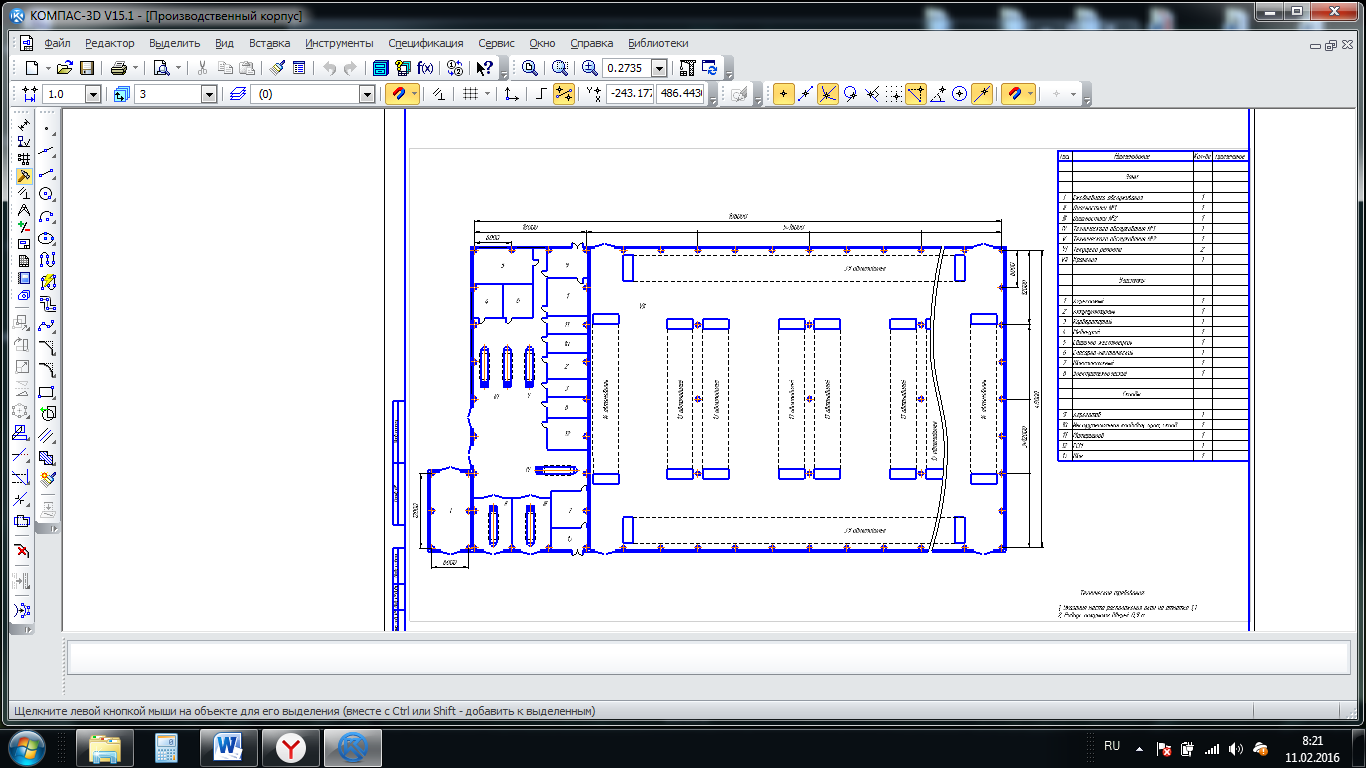Open the Dimensions panel switch icon
The image size is (1366, 768).
pos(24,125)
